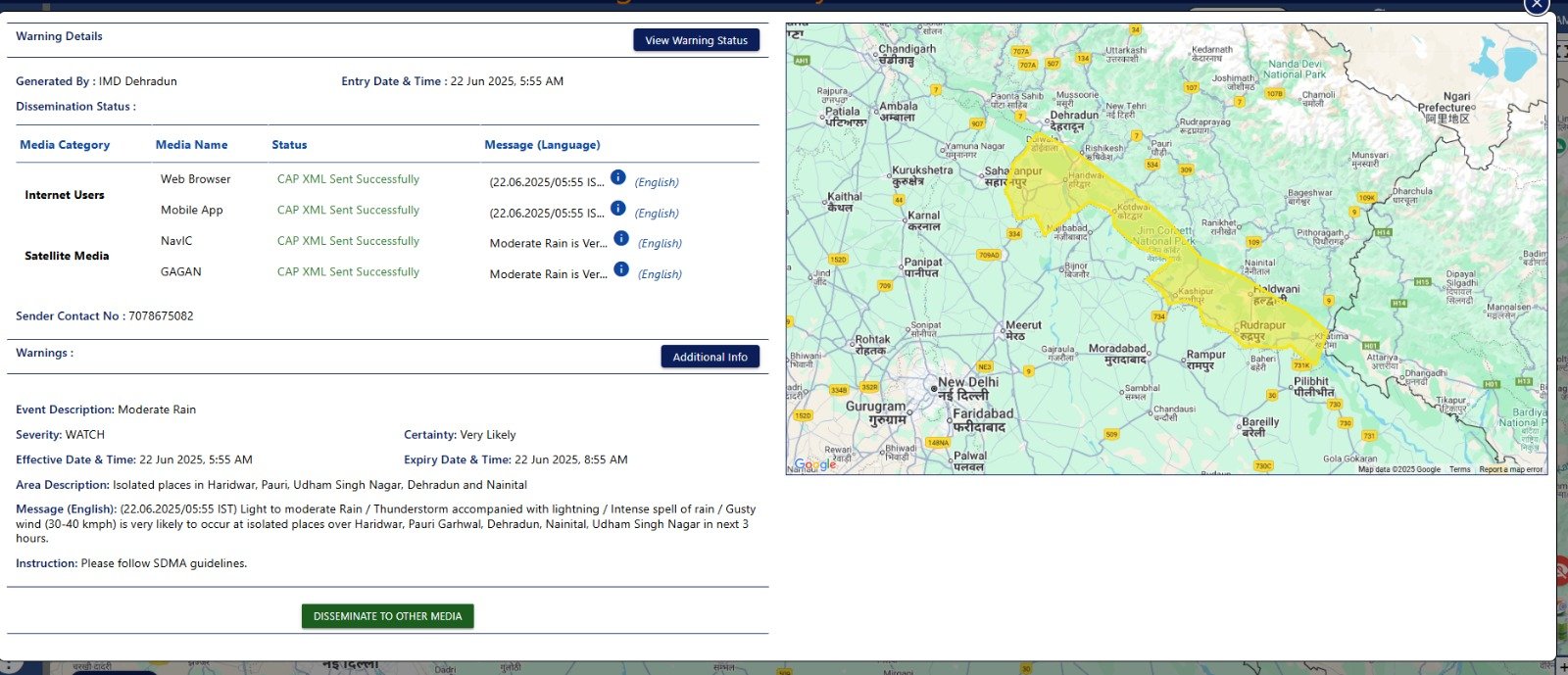Viewport: 1568px width, 675px height.
Task: Select English link for Web Browser message
Action: [657, 183]
